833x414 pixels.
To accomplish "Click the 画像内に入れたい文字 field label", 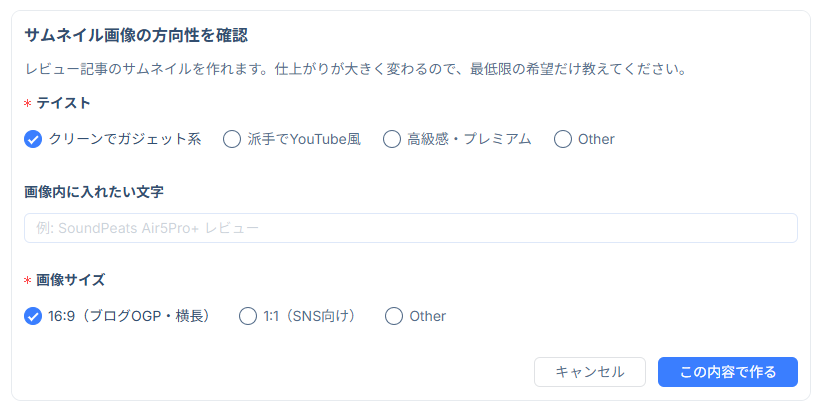I will 93,191.
